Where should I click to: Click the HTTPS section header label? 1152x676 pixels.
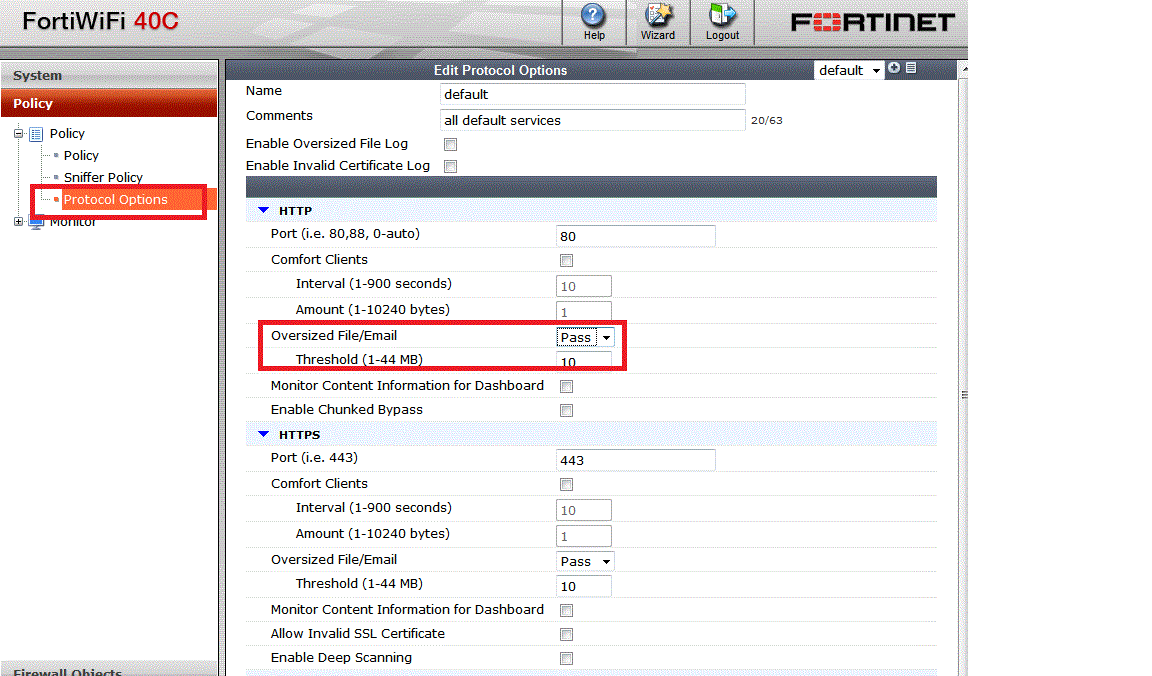point(299,435)
